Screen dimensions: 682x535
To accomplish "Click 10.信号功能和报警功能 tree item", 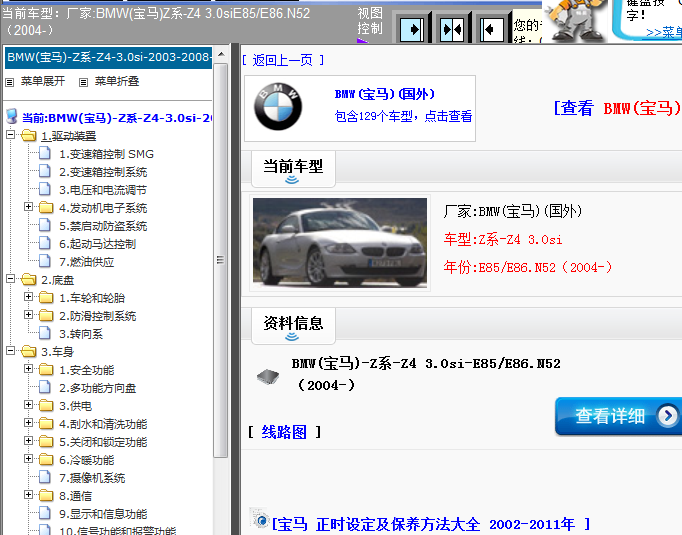I will 117,531.
